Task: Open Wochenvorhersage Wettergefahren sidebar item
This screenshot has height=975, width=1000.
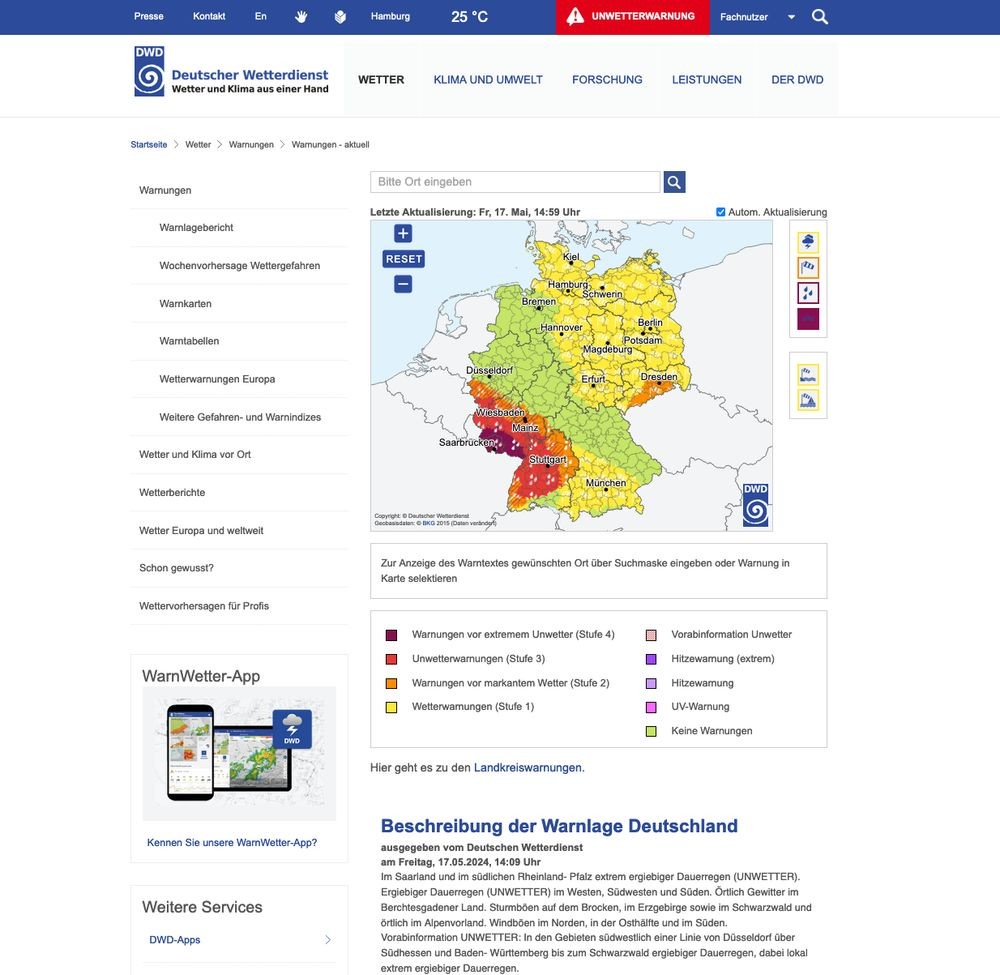Action: (240, 265)
